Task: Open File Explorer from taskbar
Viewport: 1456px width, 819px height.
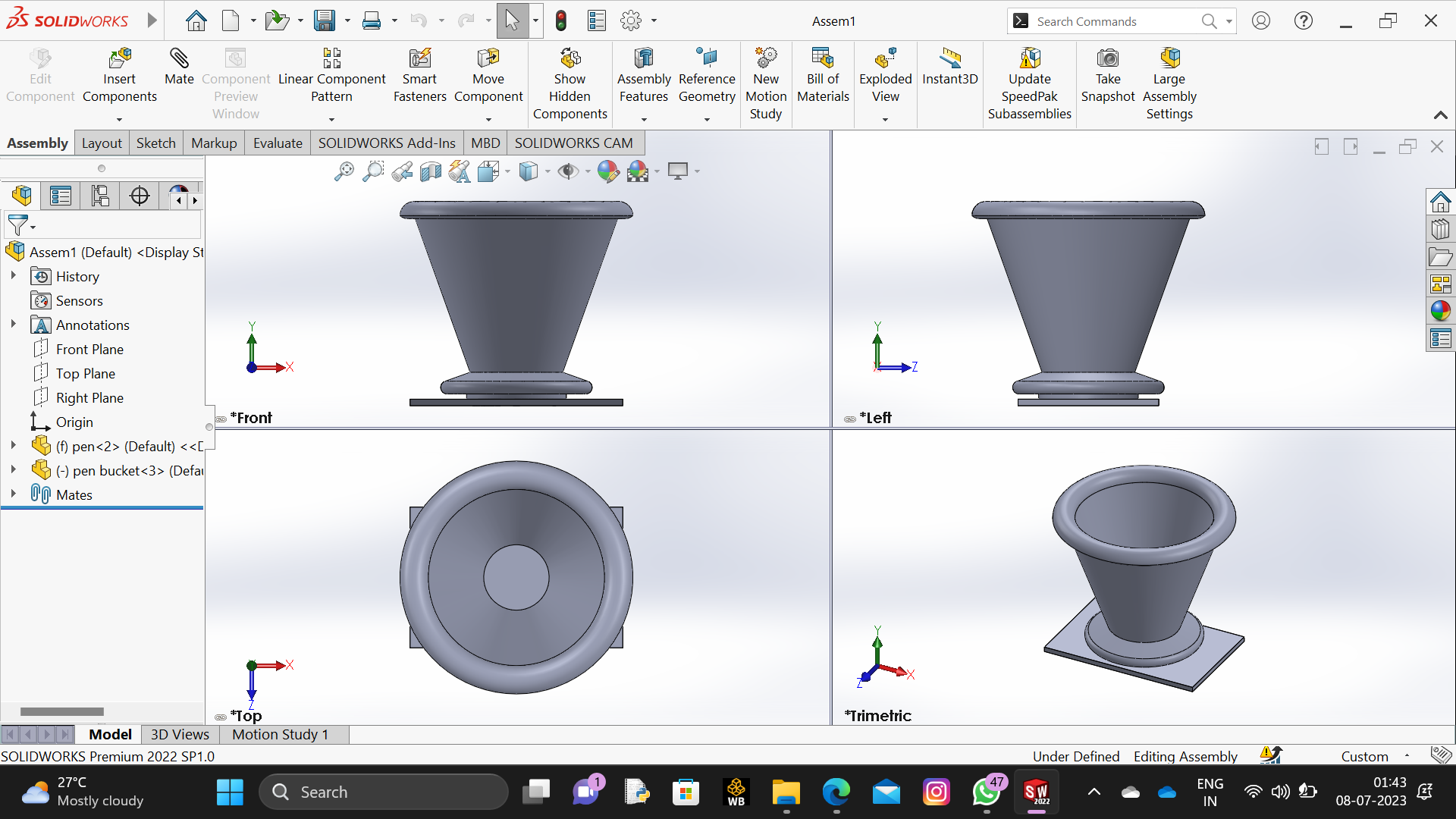Action: click(x=786, y=792)
